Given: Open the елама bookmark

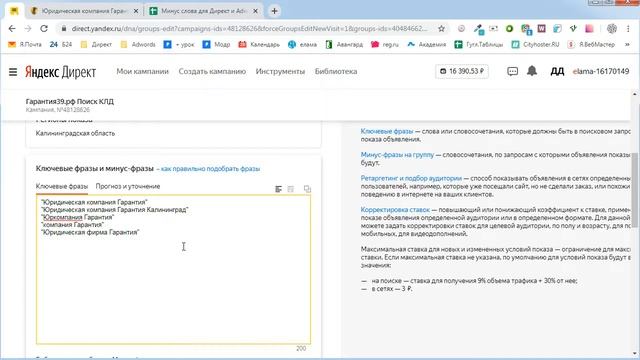Looking at the screenshot, I should point(302,44).
